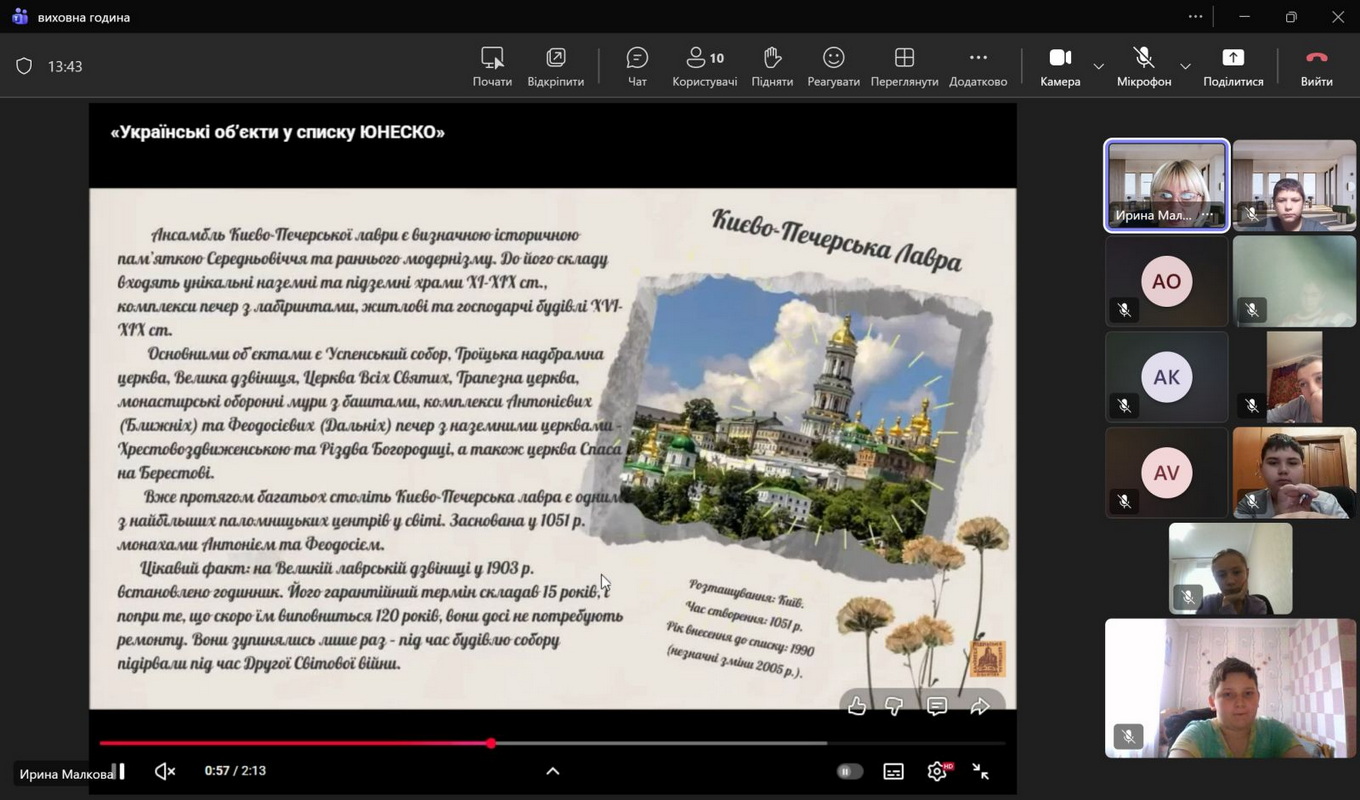Image resolution: width=1360 pixels, height=800 pixels.
Task: Expand the microphone options dropdown arrow
Action: tap(1185, 67)
